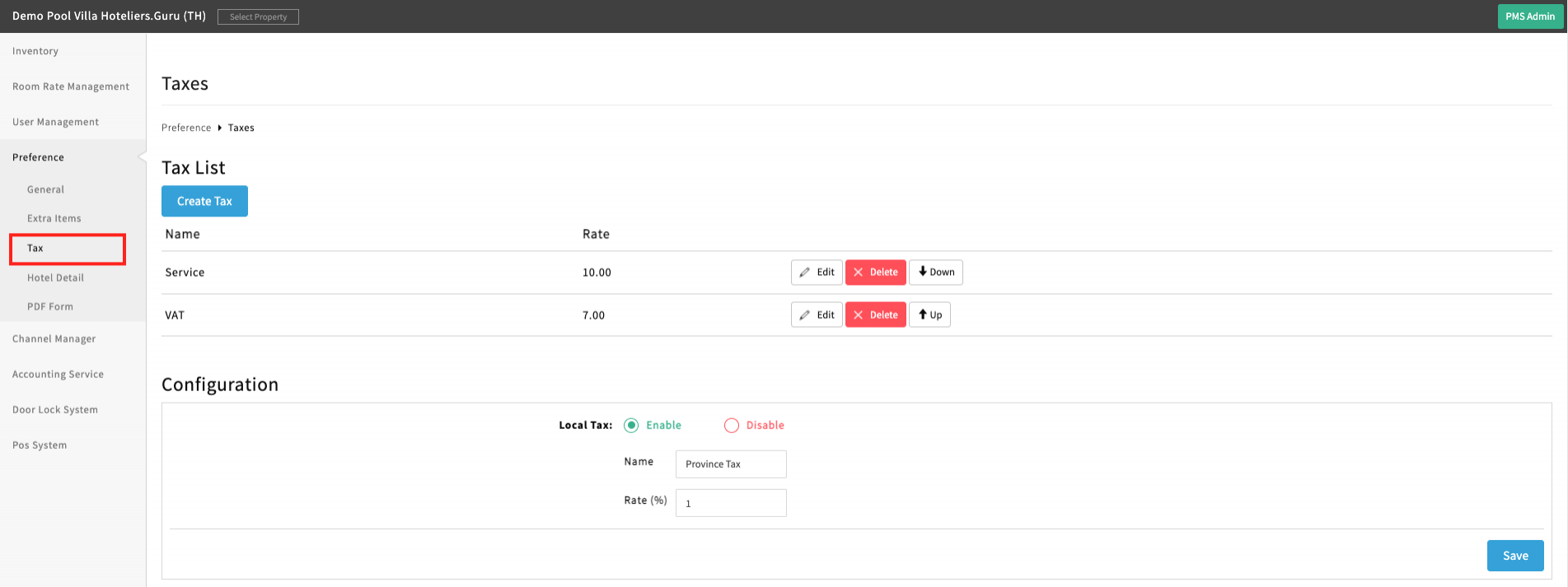Move Service tax down with arrow button
Image resolution: width=1568 pixels, height=587 pixels.
[935, 273]
